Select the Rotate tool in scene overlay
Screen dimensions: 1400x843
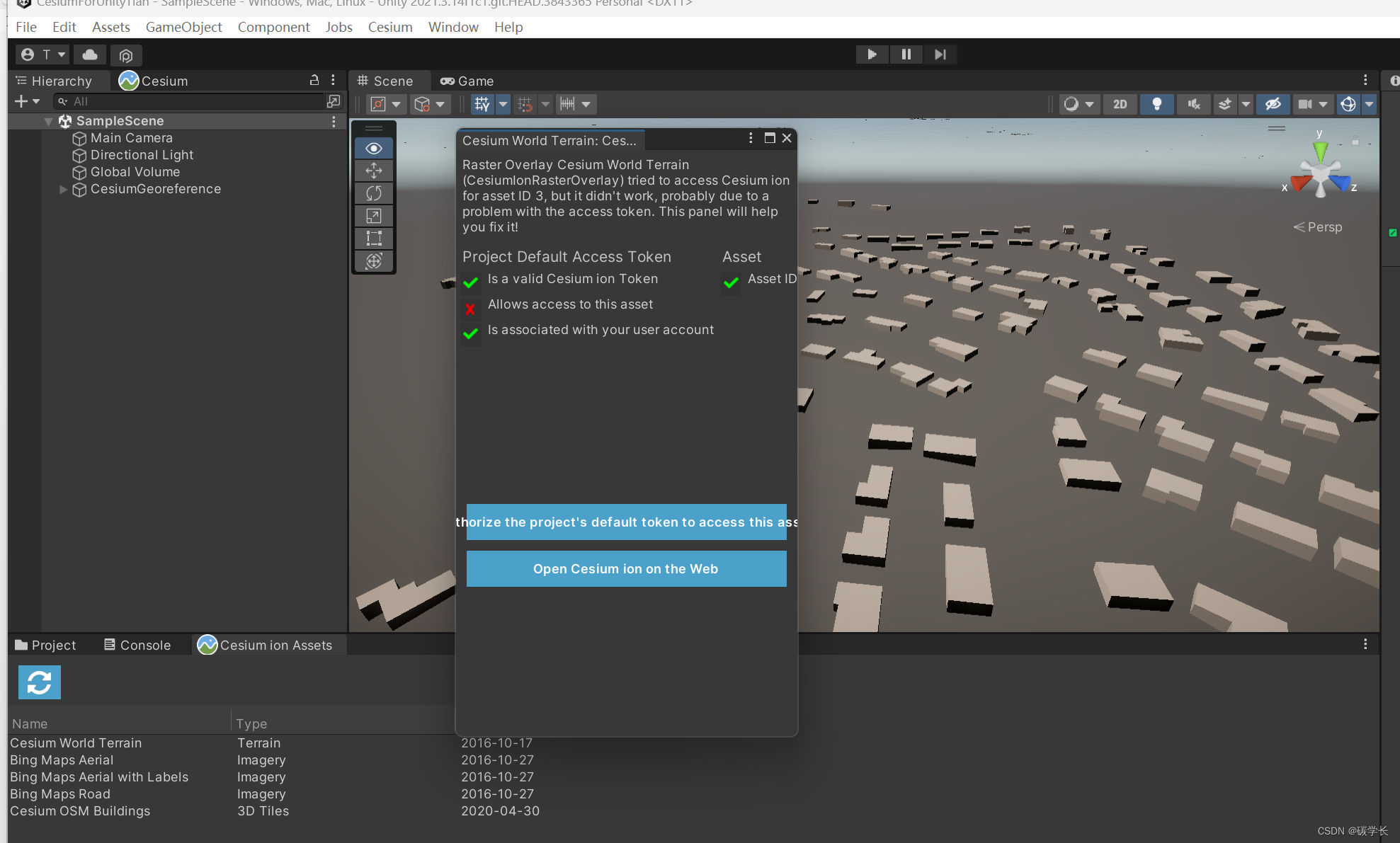click(x=374, y=193)
